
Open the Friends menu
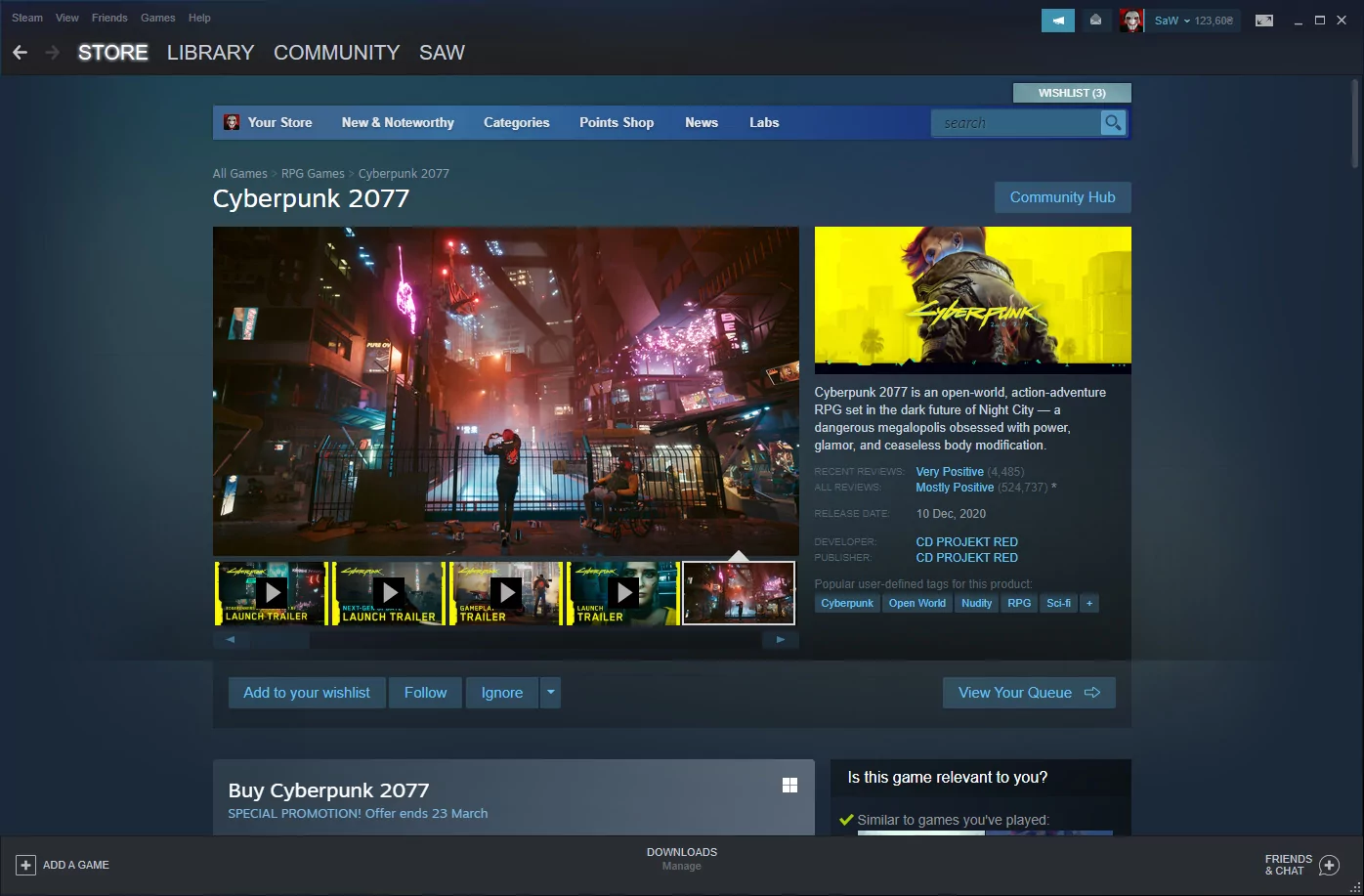click(109, 18)
